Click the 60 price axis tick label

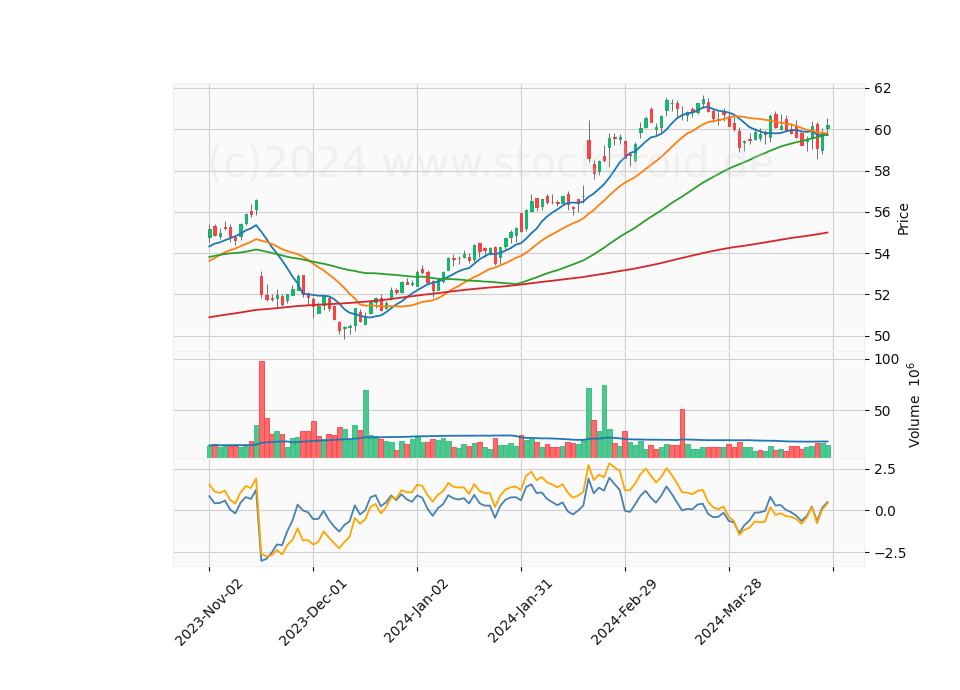tap(882, 130)
